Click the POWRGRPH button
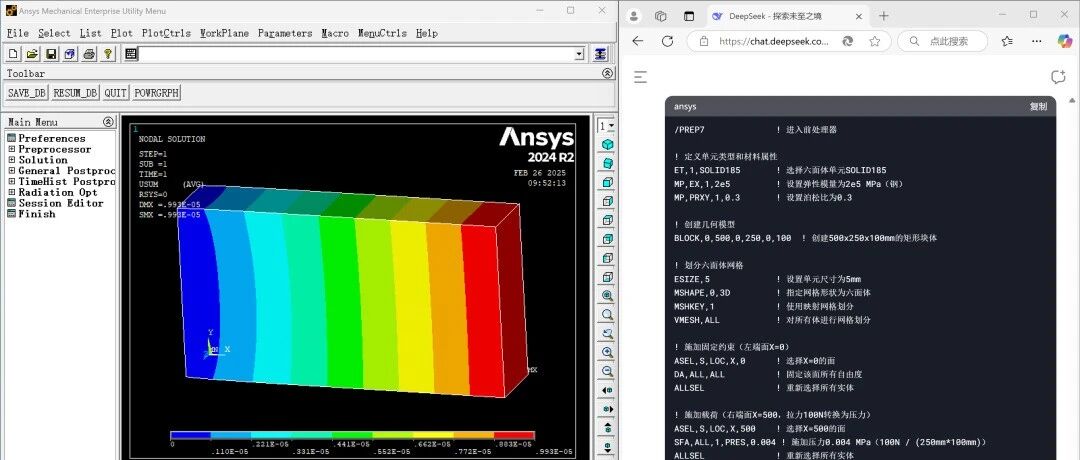1080x460 pixels. pyautogui.click(x=156, y=93)
